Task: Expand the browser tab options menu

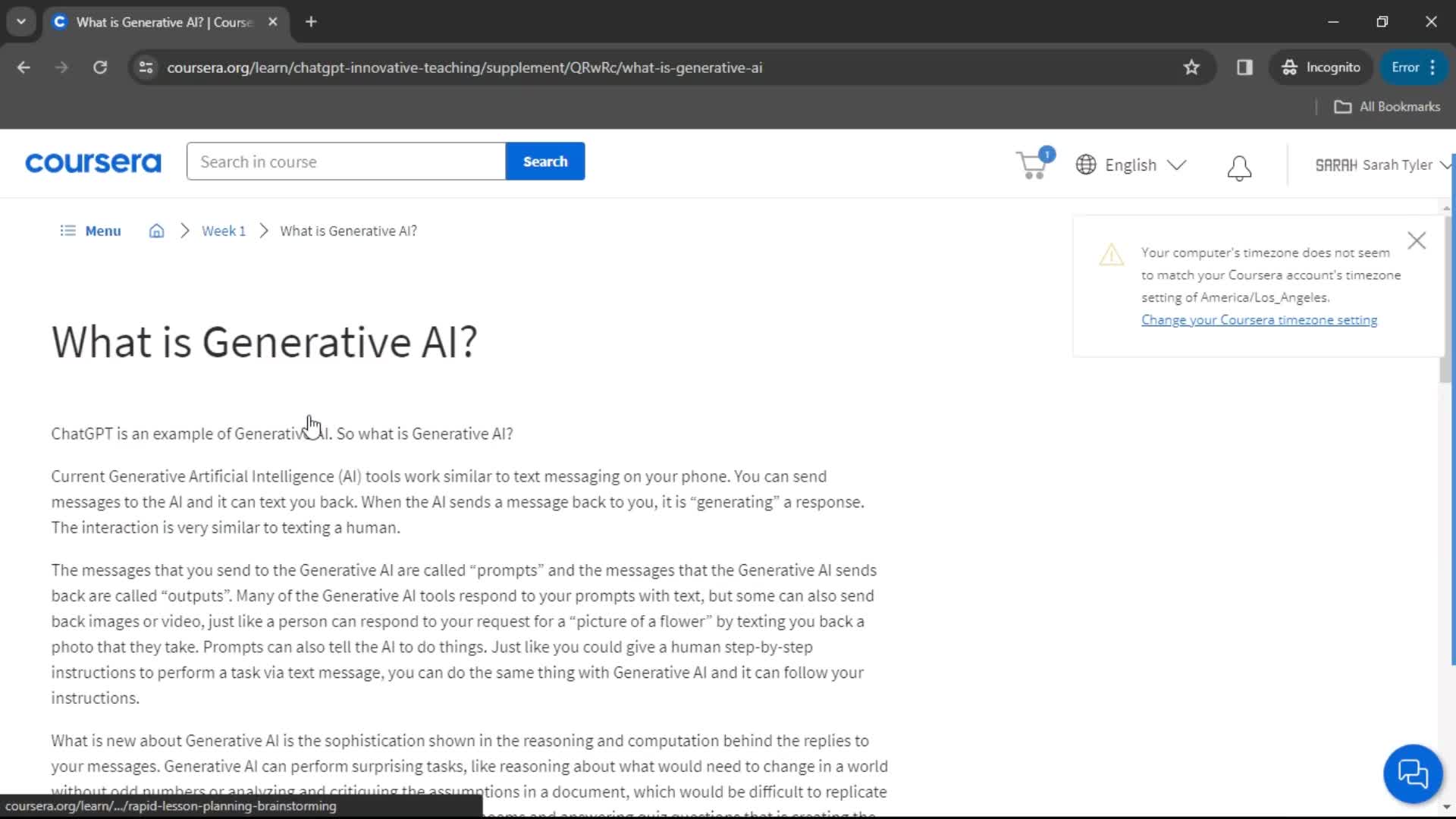Action: tap(19, 21)
